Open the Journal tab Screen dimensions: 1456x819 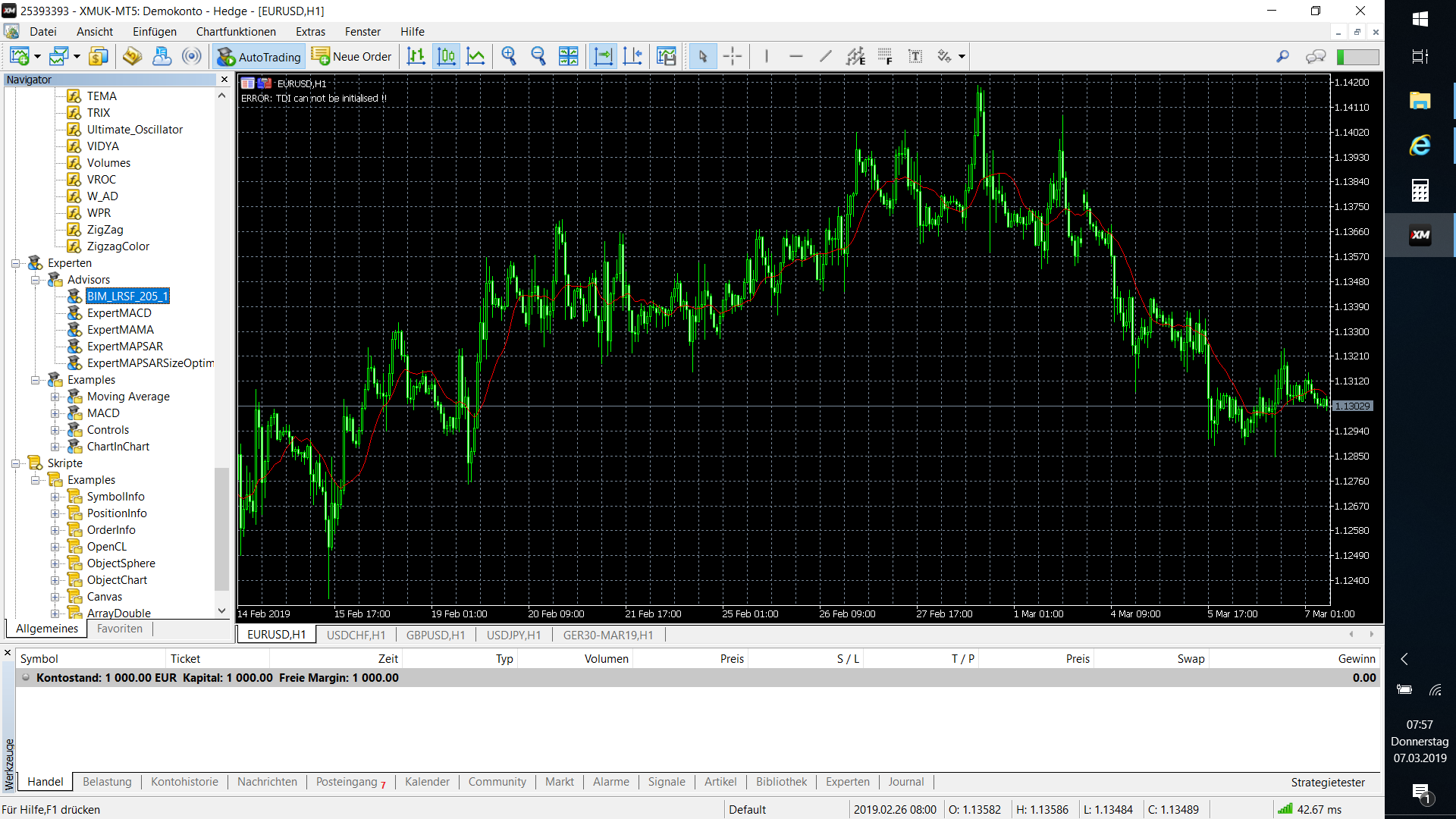pos(906,782)
